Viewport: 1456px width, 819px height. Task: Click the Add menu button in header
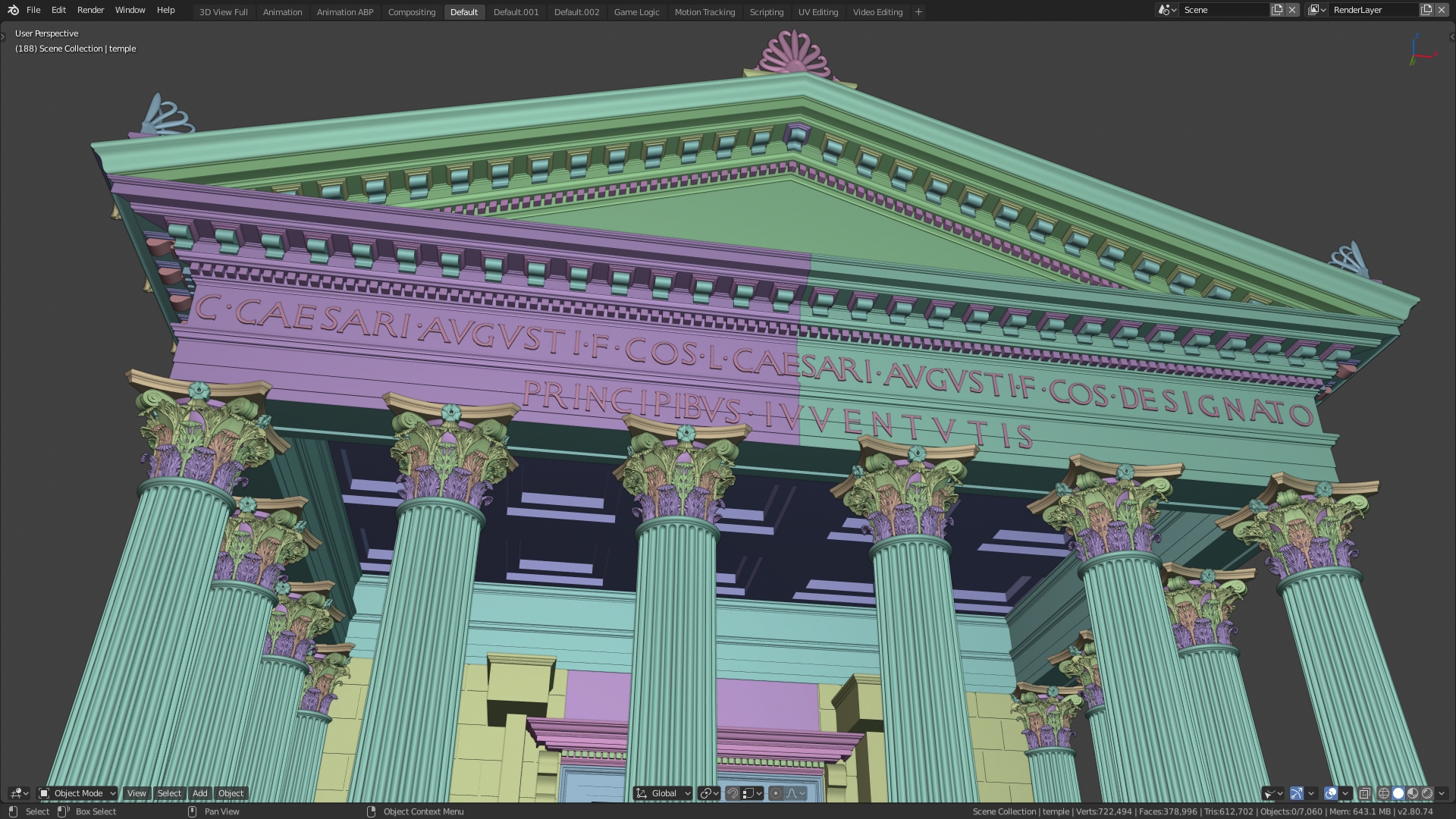point(199,793)
